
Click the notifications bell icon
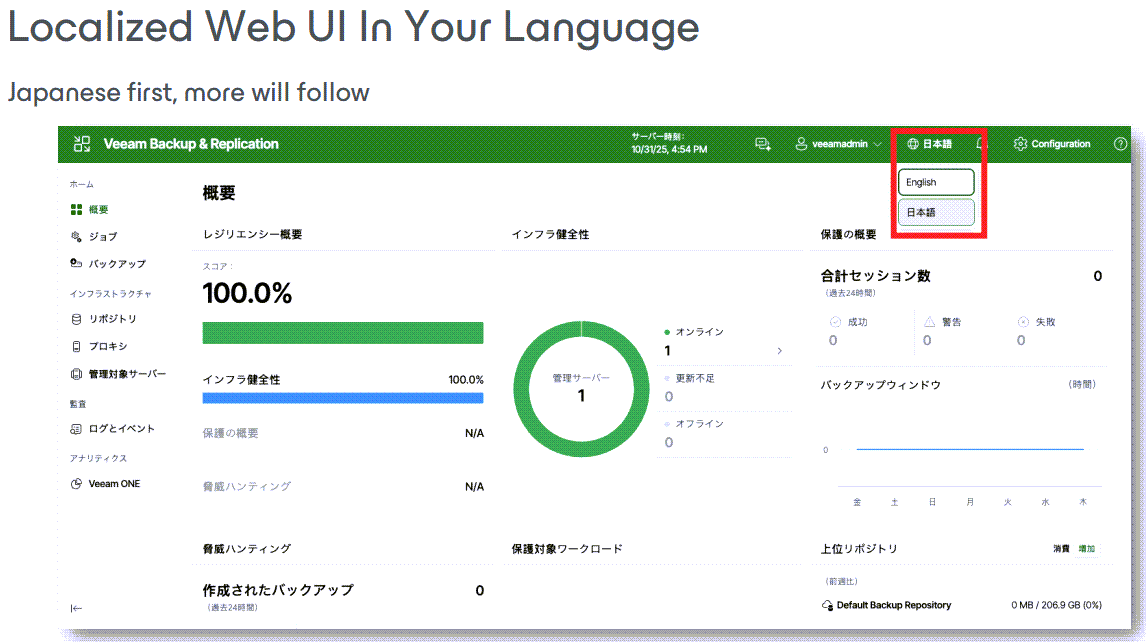pyautogui.click(x=981, y=144)
